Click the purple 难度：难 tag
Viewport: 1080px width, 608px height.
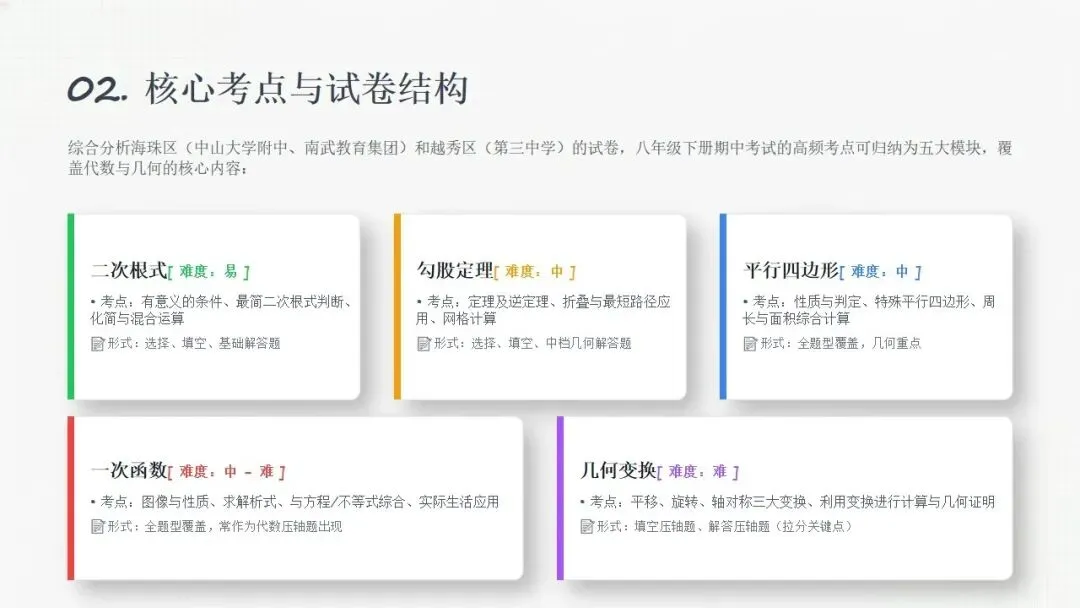click(698, 472)
